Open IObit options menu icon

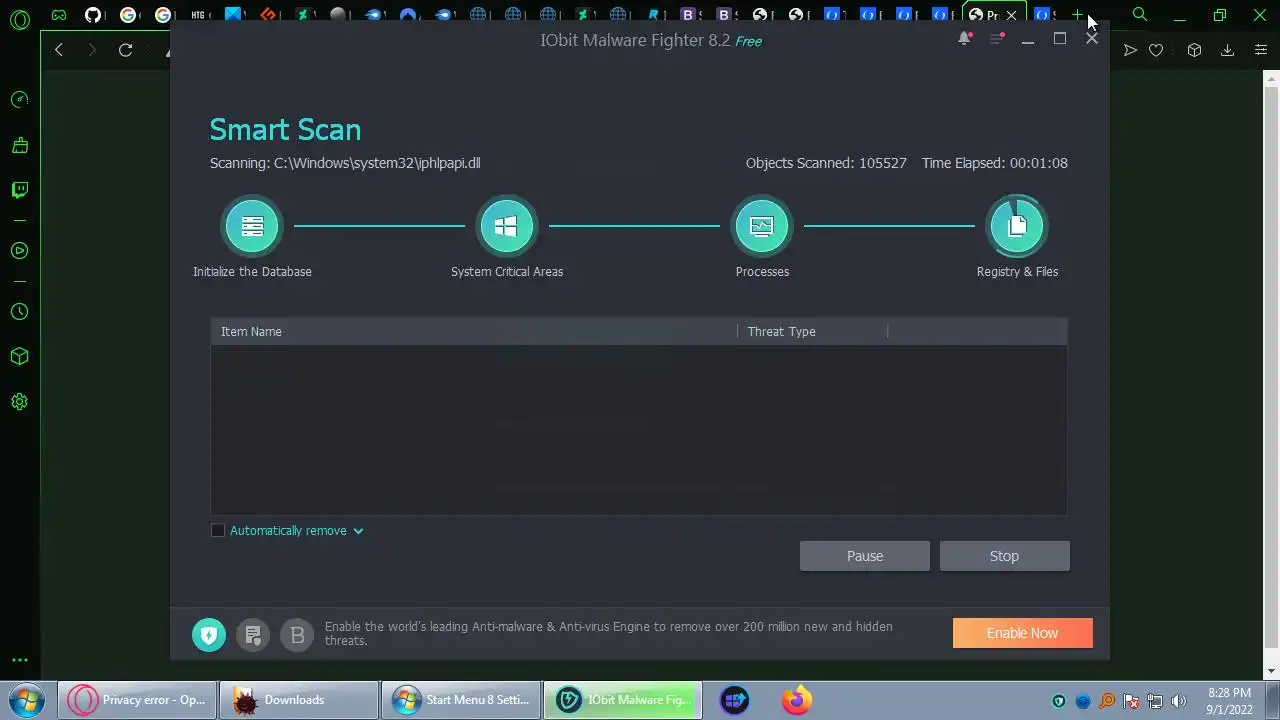(996, 38)
